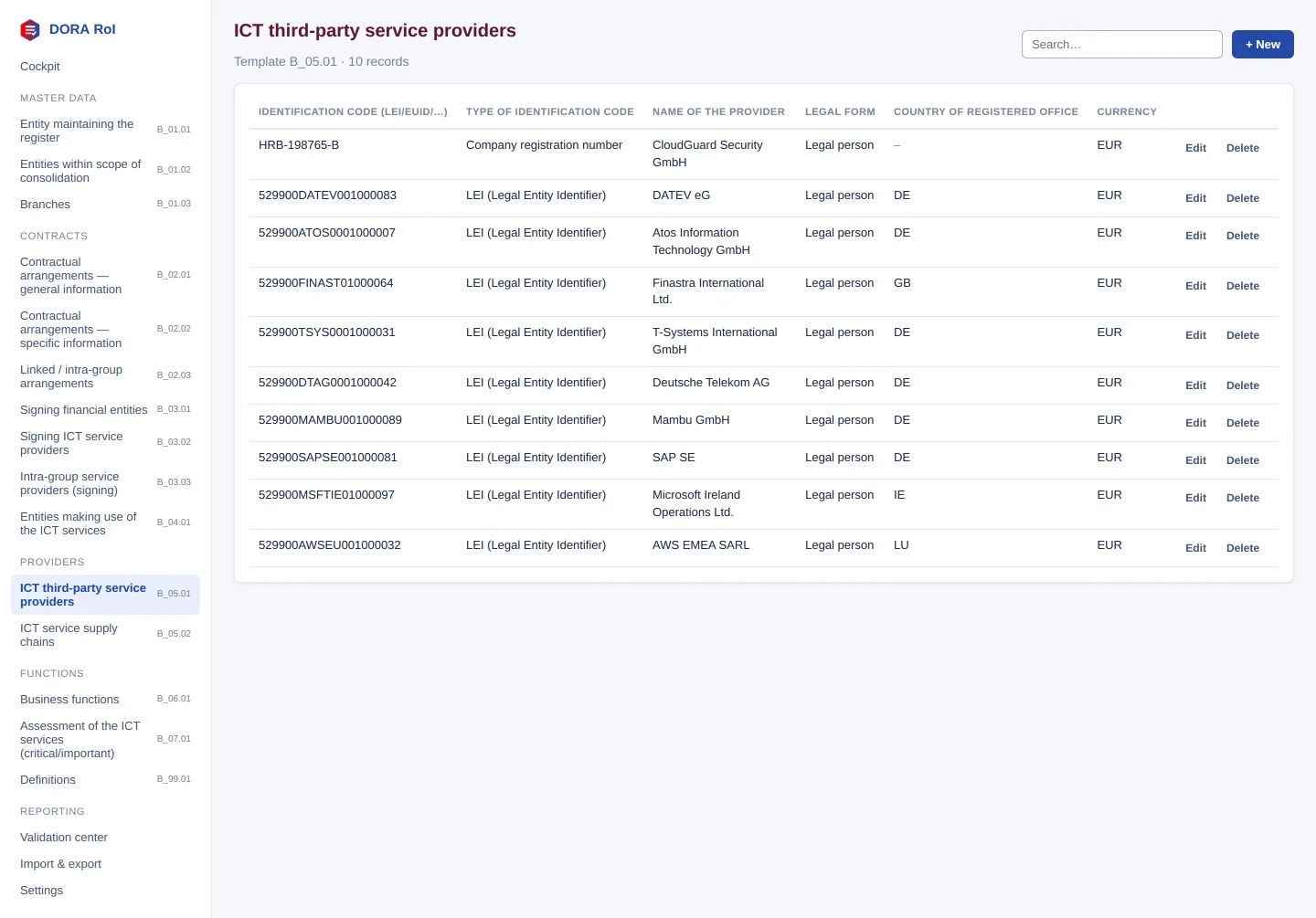1316x918 pixels.
Task: Delete the CloudGuard Security GmbH record
Action: click(1242, 148)
